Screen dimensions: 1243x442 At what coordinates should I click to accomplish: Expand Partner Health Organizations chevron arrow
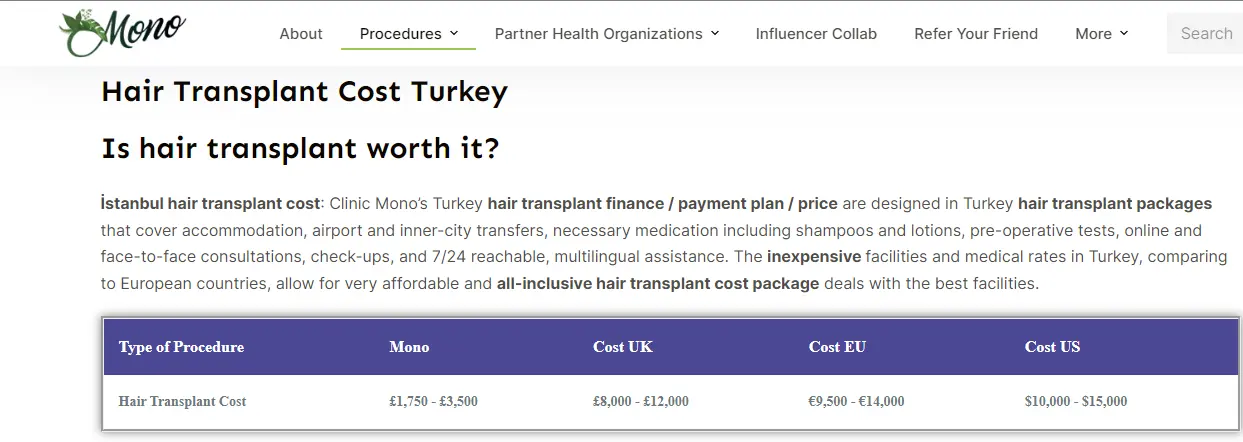(x=715, y=34)
